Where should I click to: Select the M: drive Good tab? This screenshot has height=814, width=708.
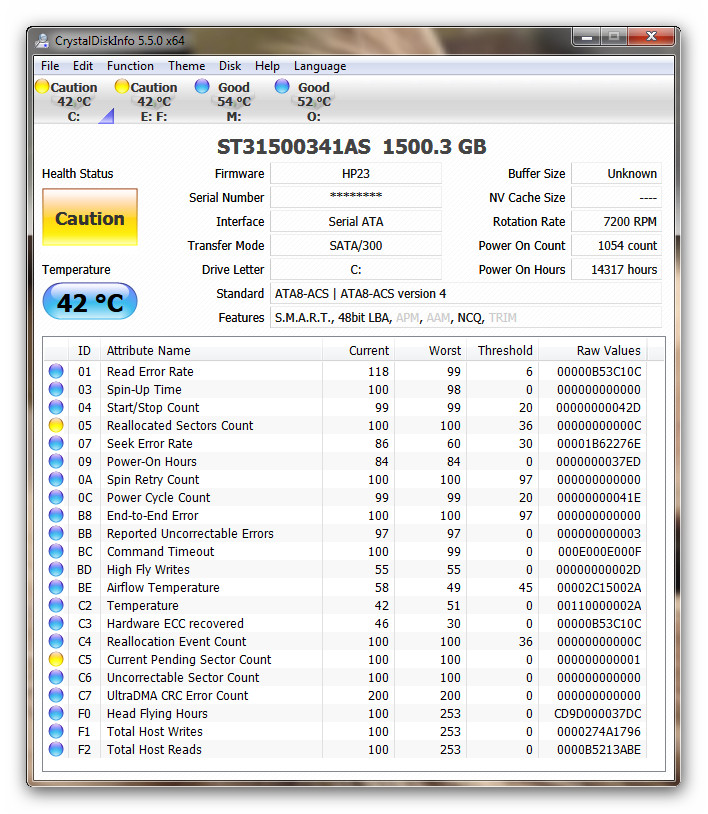tap(227, 101)
